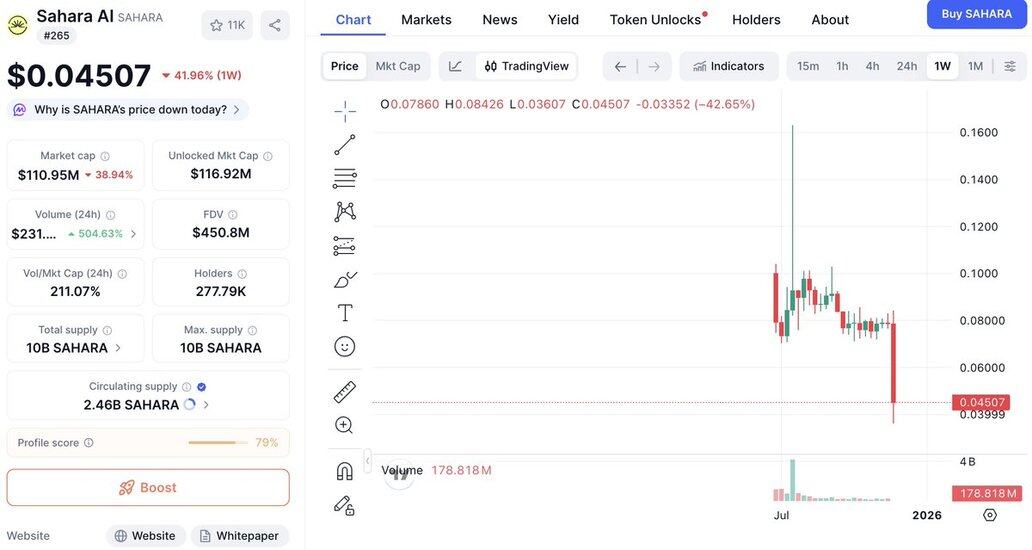This screenshot has width=1032, height=550.
Task: Switch to the Holders tab
Action: tap(756, 20)
